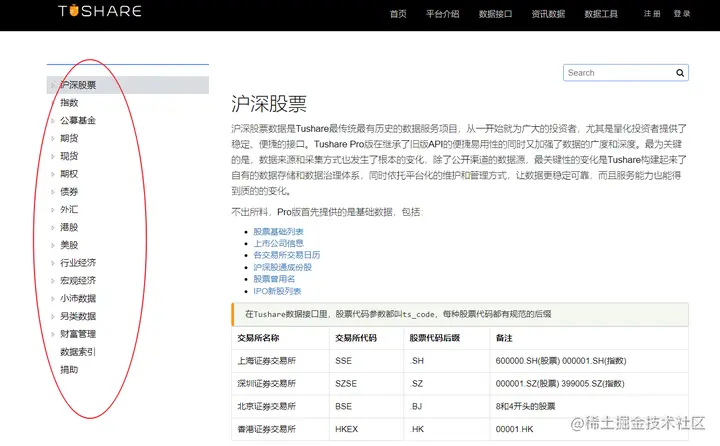Expand the 港股 tree arrow
Screen dimensions: 720x446
pyautogui.click(x=53, y=227)
